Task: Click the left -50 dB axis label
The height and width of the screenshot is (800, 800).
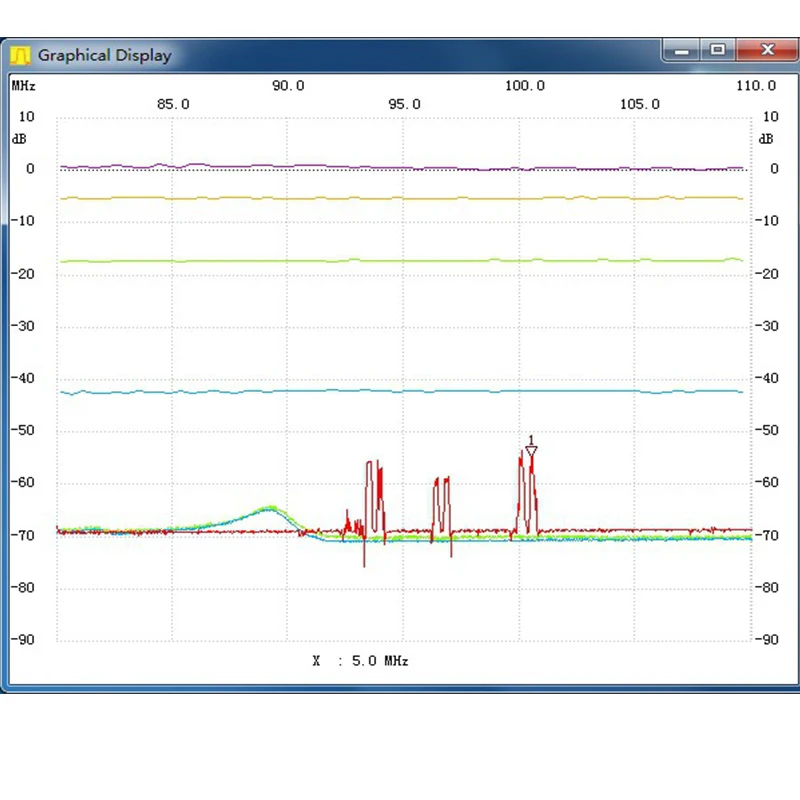Action: click(23, 430)
